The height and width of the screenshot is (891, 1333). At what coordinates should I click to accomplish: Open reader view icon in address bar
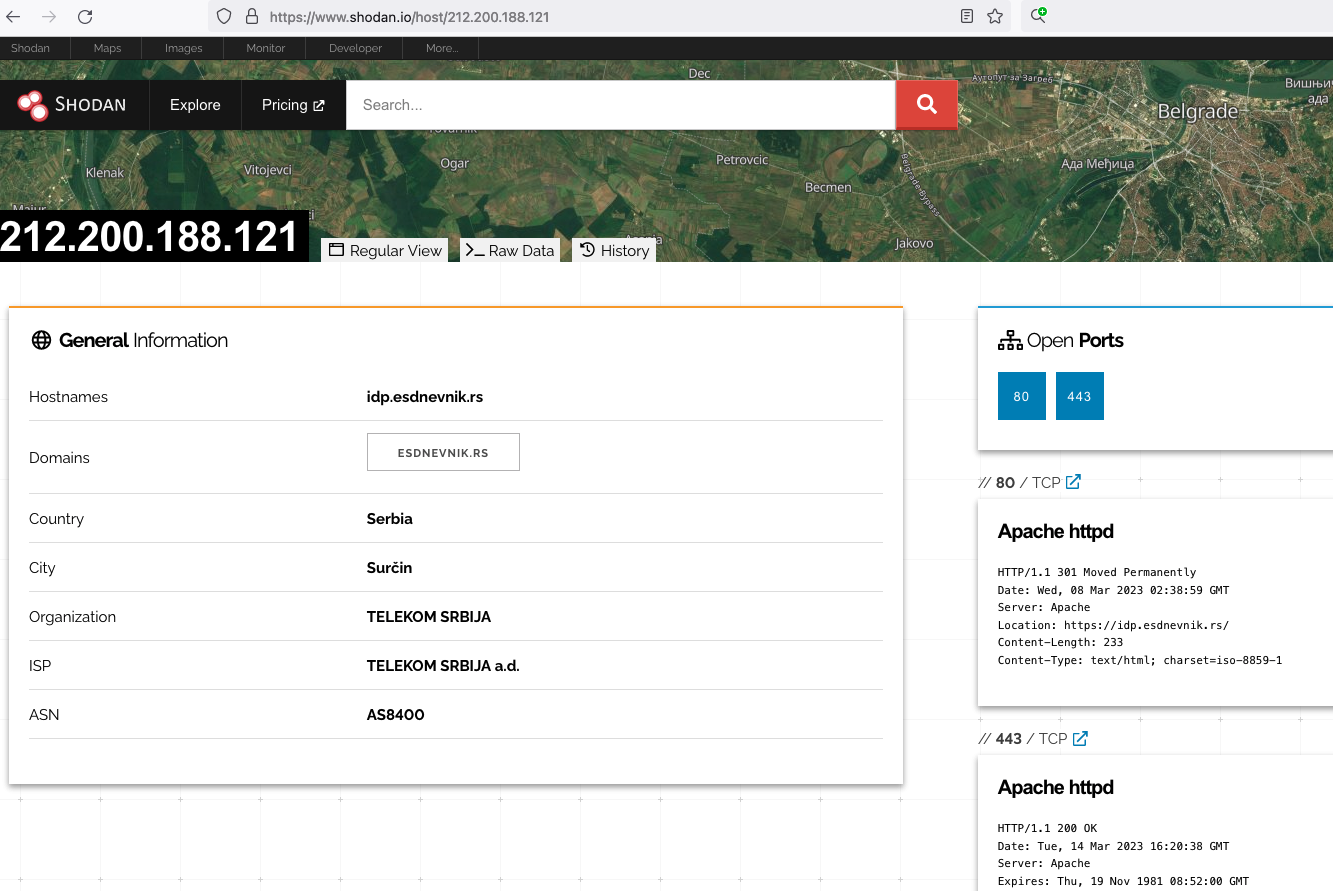(x=967, y=17)
